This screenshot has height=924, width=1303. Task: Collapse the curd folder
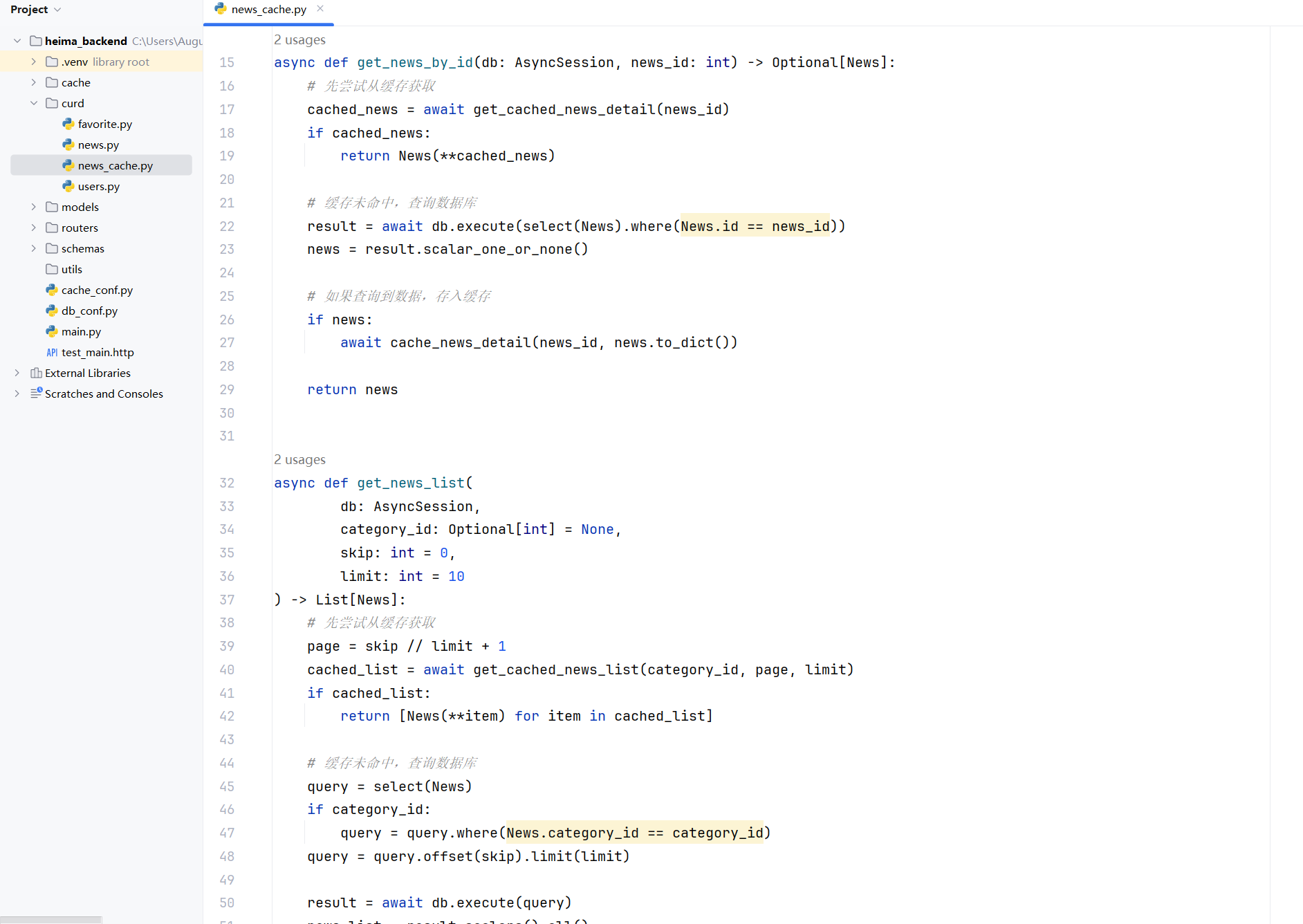33,103
